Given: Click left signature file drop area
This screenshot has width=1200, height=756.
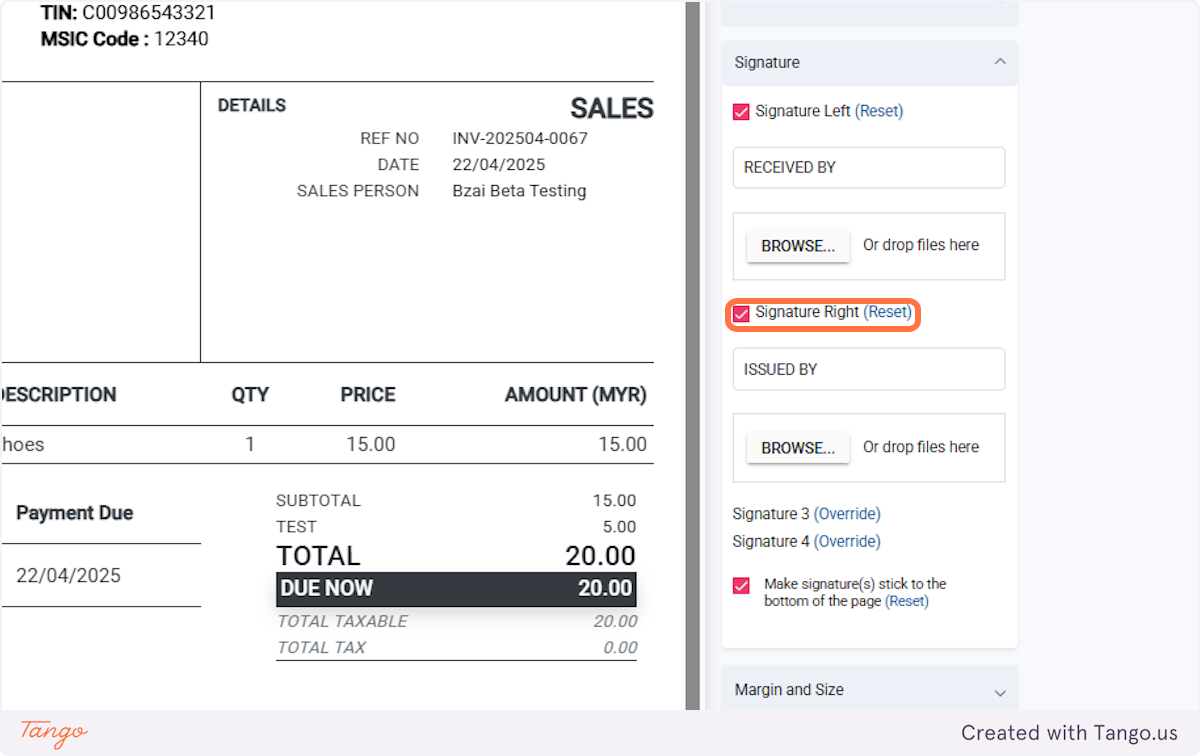Looking at the screenshot, I should point(869,246).
